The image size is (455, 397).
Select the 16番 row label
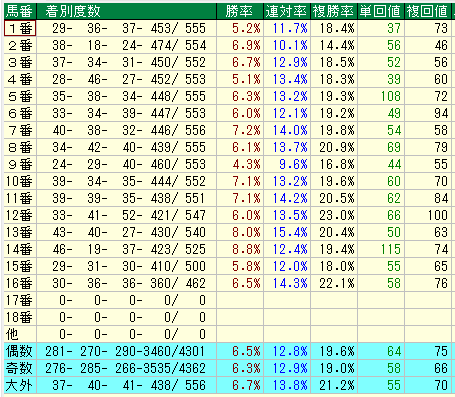[x=20, y=283]
